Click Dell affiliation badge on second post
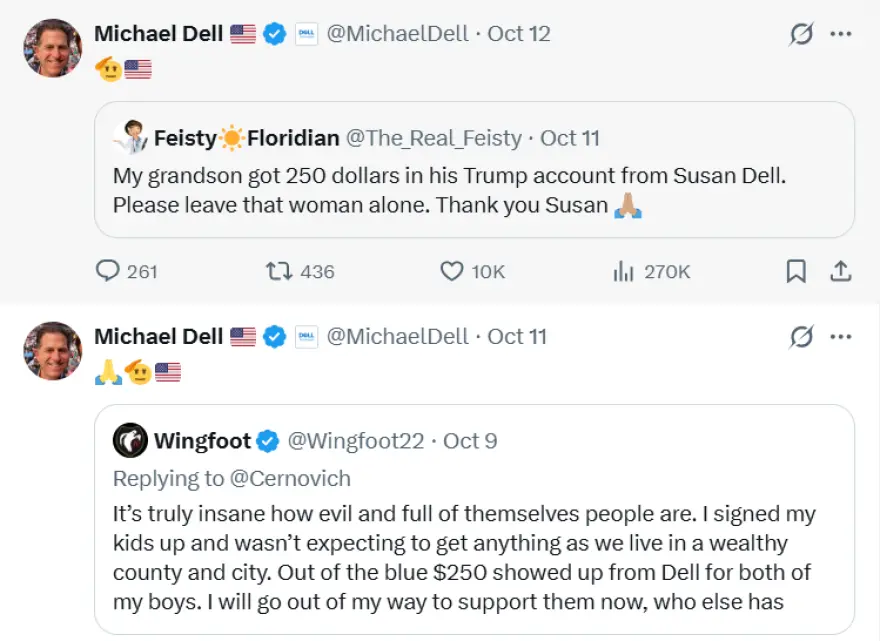Screen dimensions: 880x641 306,337
